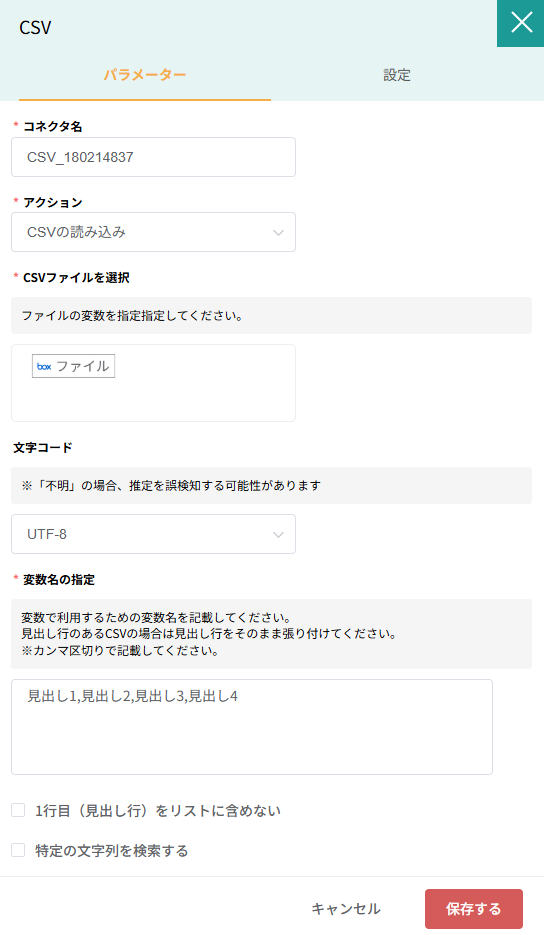This screenshot has width=544, height=935.
Task: Focus the コネクタ名 input with CSV_180214837
Action: click(x=153, y=157)
